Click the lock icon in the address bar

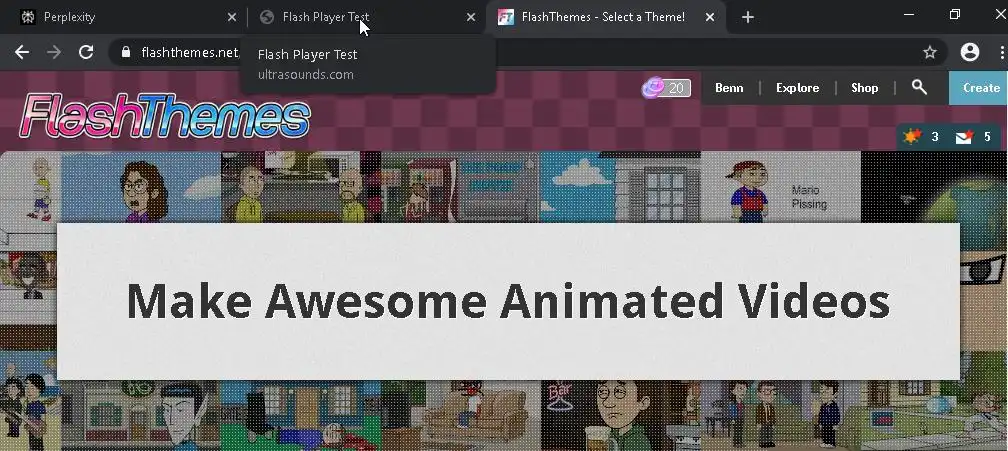(126, 53)
